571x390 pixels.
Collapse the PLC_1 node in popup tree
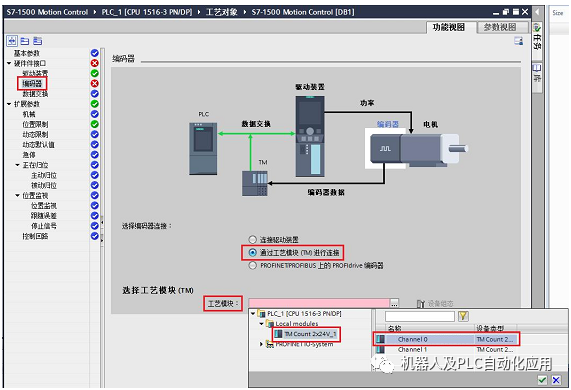point(253,314)
